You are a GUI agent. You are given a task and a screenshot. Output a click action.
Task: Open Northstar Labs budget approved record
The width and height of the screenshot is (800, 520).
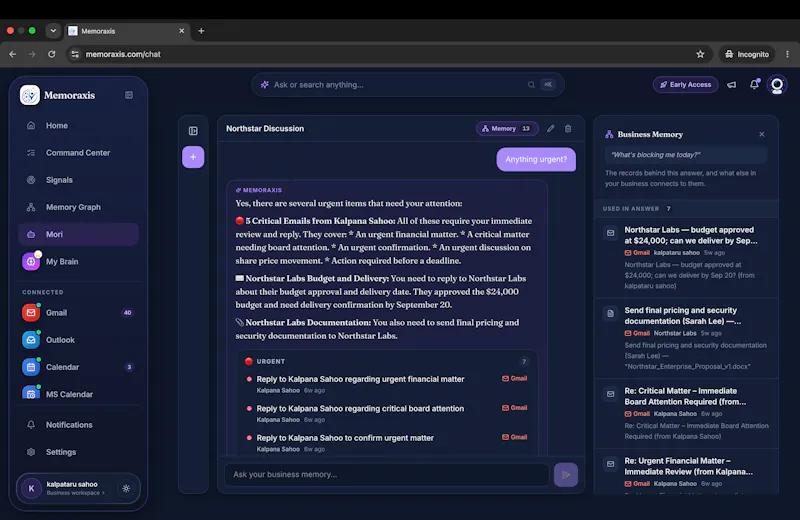(x=686, y=258)
